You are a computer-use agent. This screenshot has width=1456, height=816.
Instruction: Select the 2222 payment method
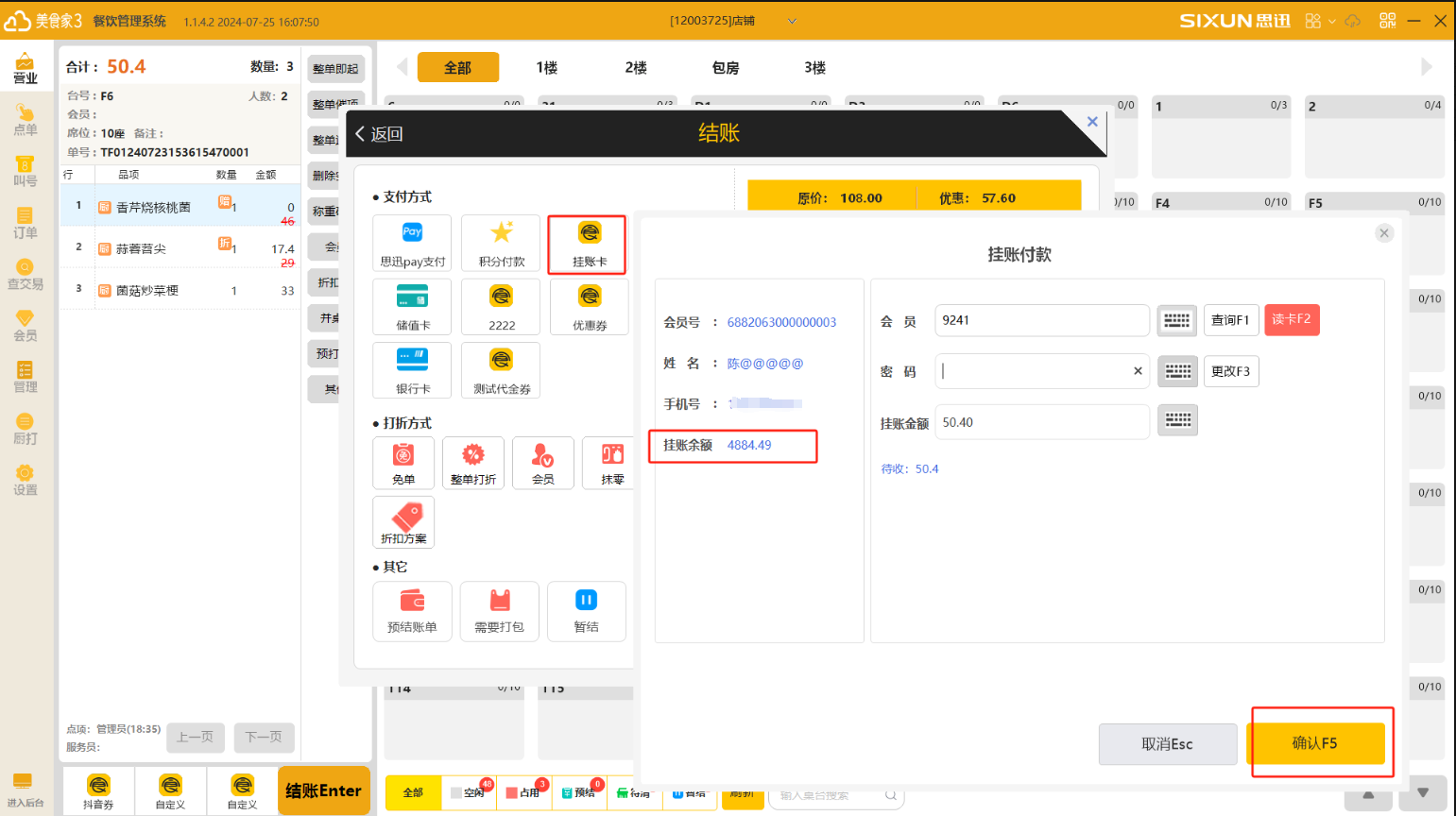[501, 307]
